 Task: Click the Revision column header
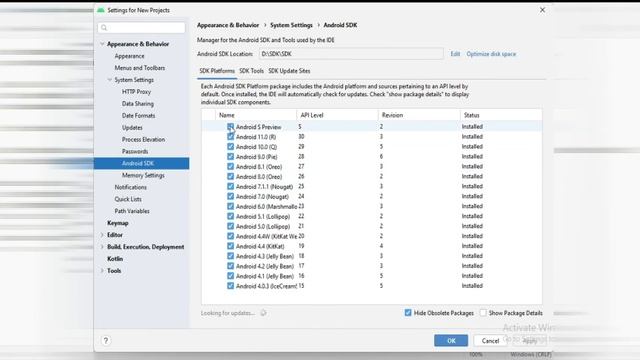[x=419, y=115]
